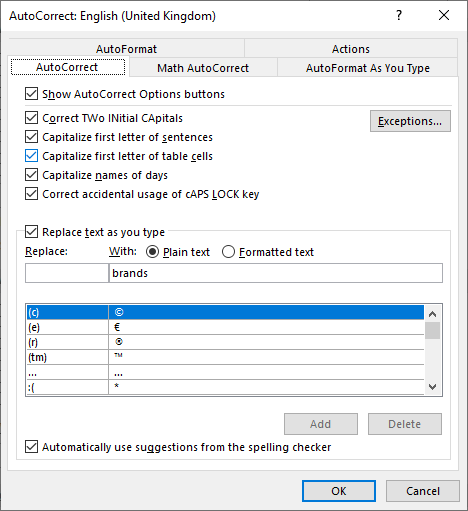468x511 pixels.
Task: Toggle Correct TWo INitial CApitals checkbox
Action: 31,118
